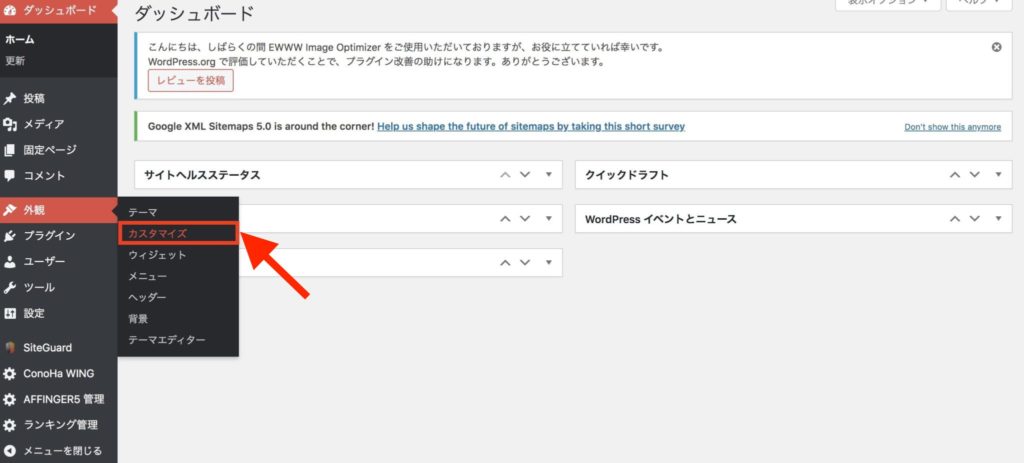Open the 投稿 menu label
Image resolution: width=1024 pixels, height=463 pixels.
tap(34, 99)
